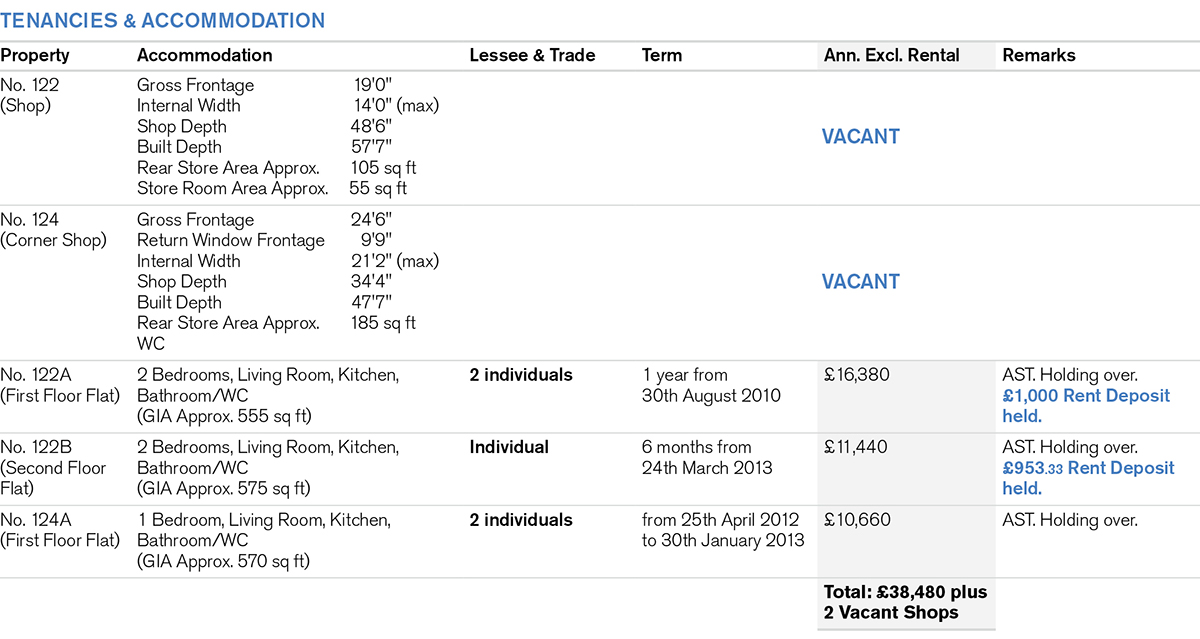Click the Term column header
1200x639 pixels.
(662, 56)
